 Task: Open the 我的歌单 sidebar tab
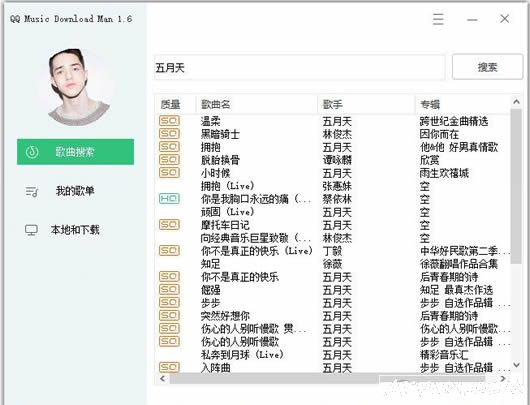point(75,191)
